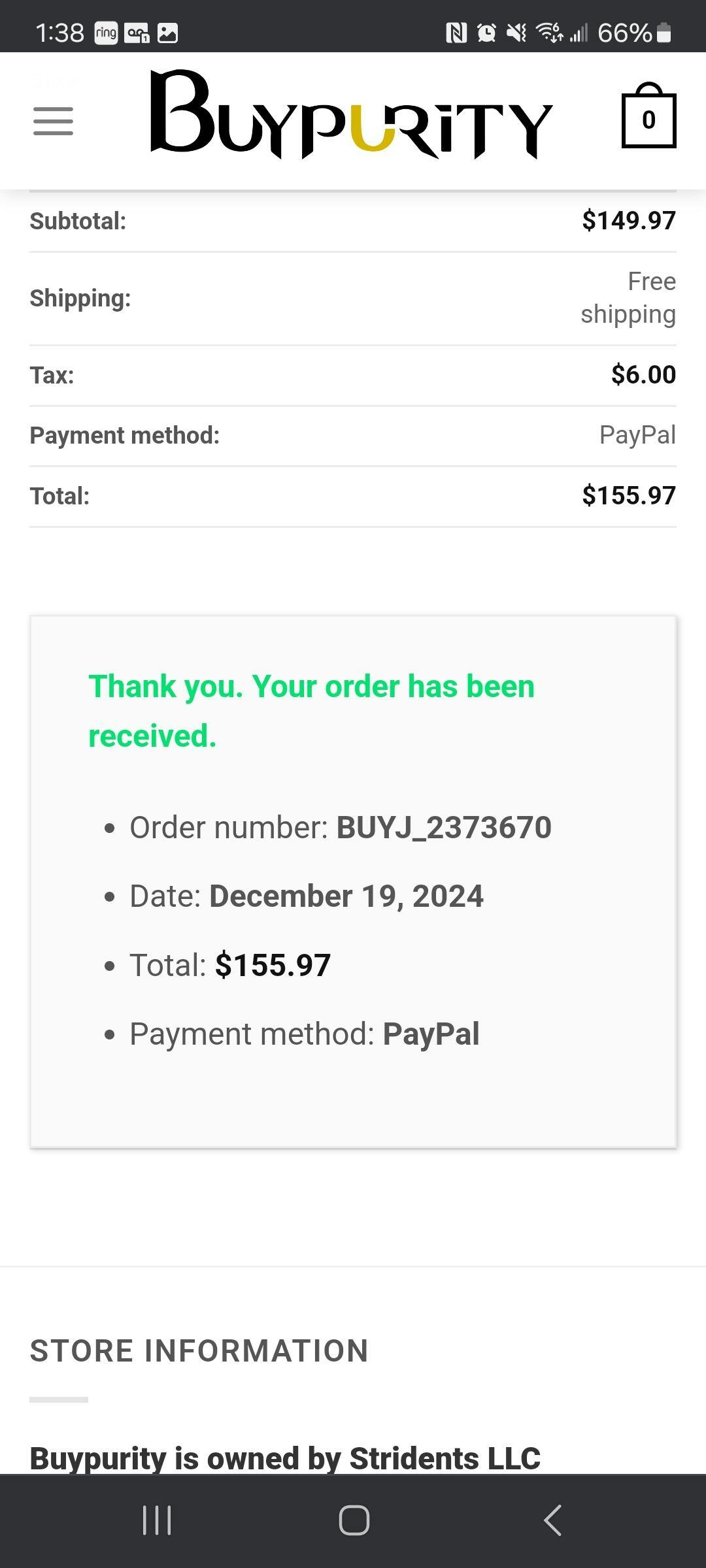
Task: Click the Free shipping text
Action: pos(628,298)
